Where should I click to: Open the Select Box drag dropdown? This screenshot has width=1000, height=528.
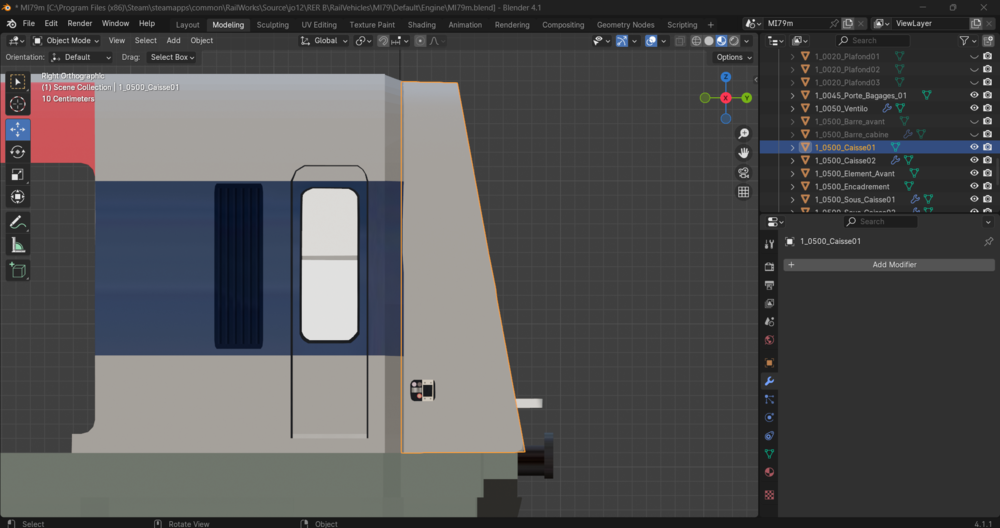tap(172, 57)
